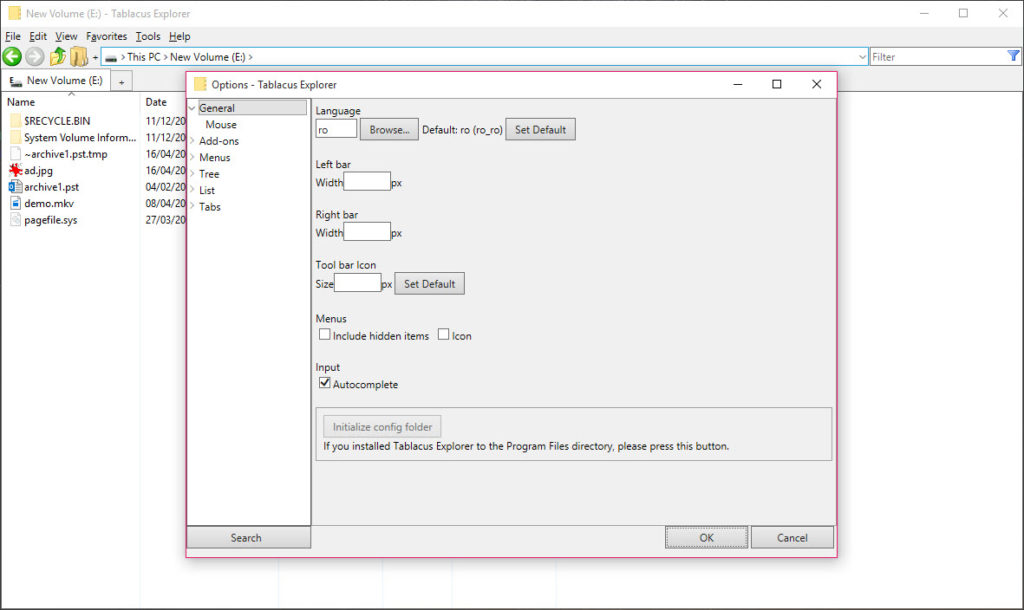Expand the List options node
Image resolution: width=1024 pixels, height=610 pixels.
coord(192,190)
